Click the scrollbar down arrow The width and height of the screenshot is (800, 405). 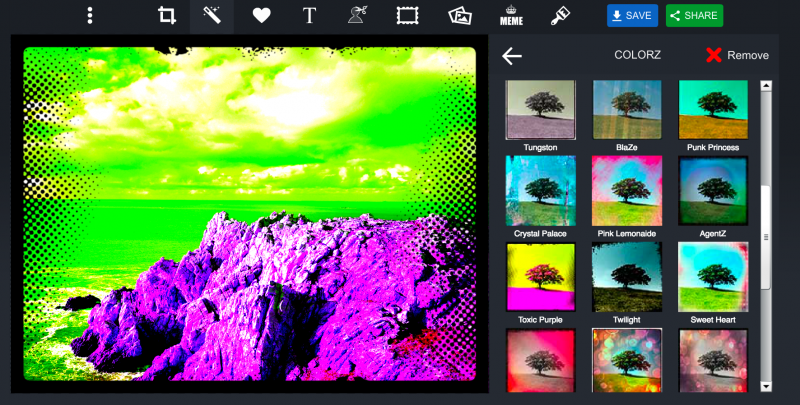[x=766, y=387]
